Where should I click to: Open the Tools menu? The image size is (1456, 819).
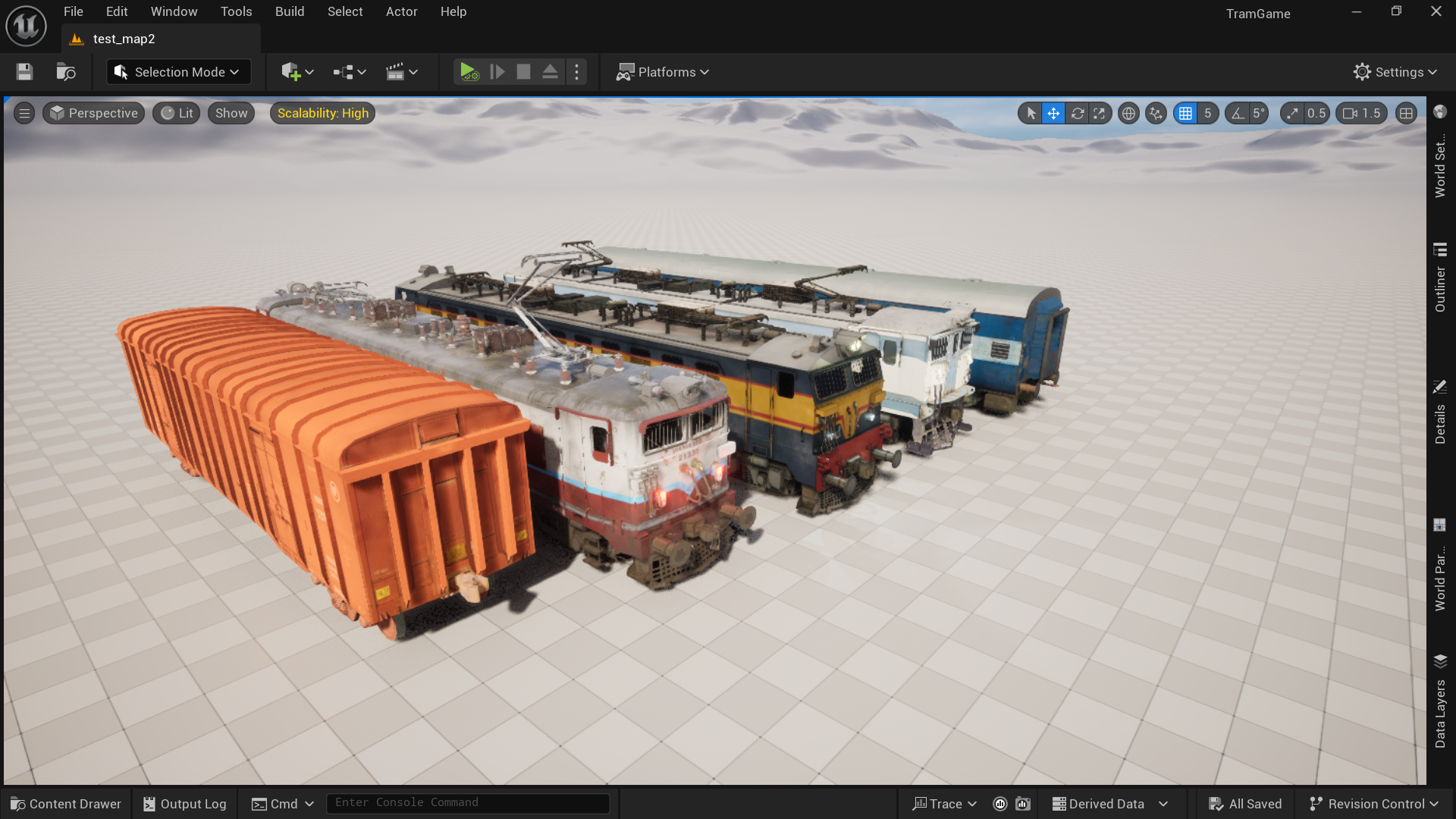[x=236, y=11]
